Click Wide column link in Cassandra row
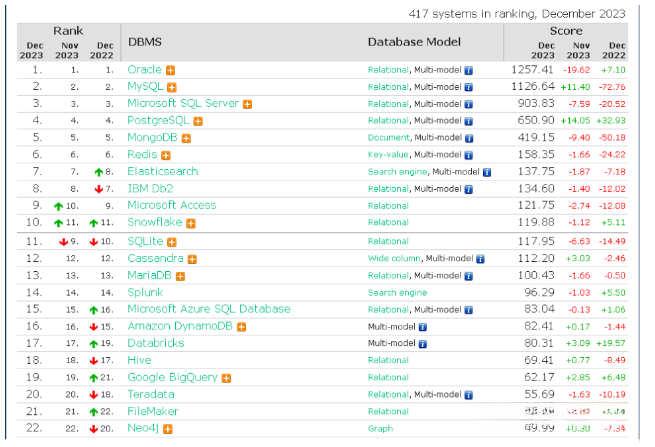The image size is (655, 447). click(394, 259)
